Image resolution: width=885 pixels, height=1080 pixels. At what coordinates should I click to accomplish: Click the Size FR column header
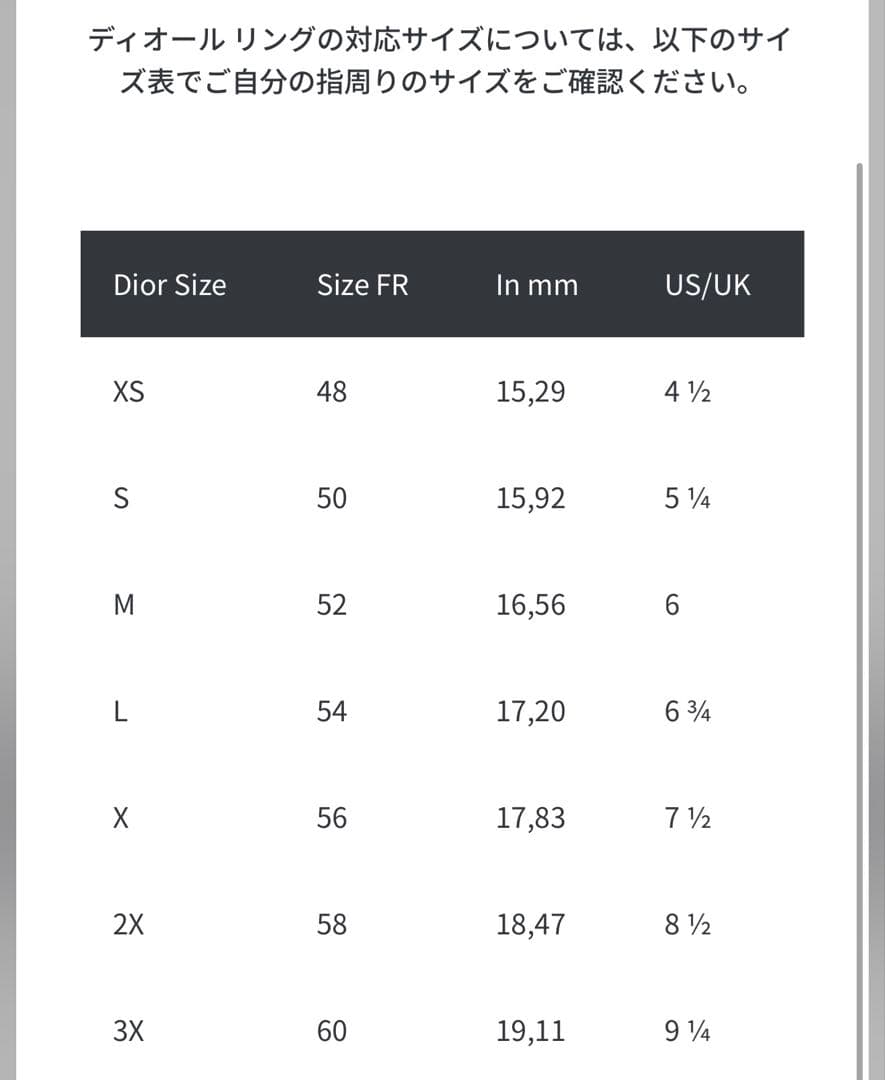(x=363, y=285)
